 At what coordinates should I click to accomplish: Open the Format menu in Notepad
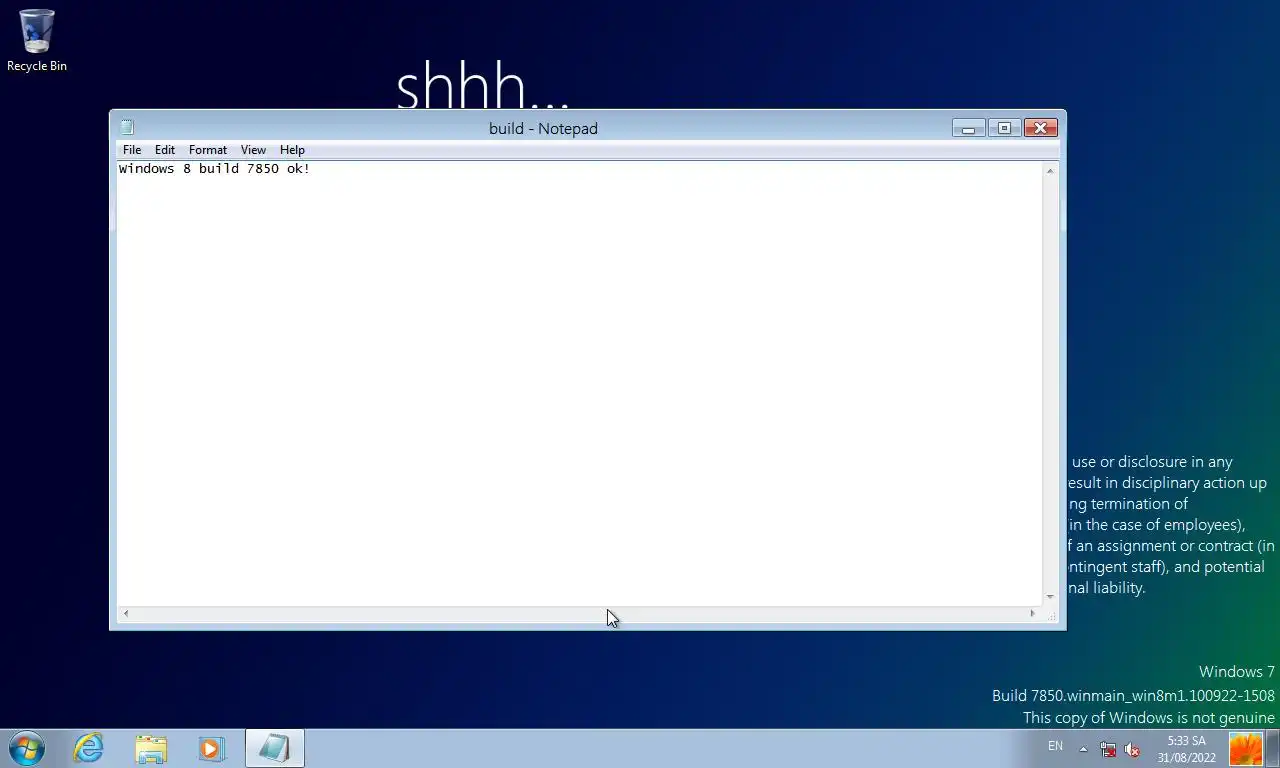tap(208, 150)
